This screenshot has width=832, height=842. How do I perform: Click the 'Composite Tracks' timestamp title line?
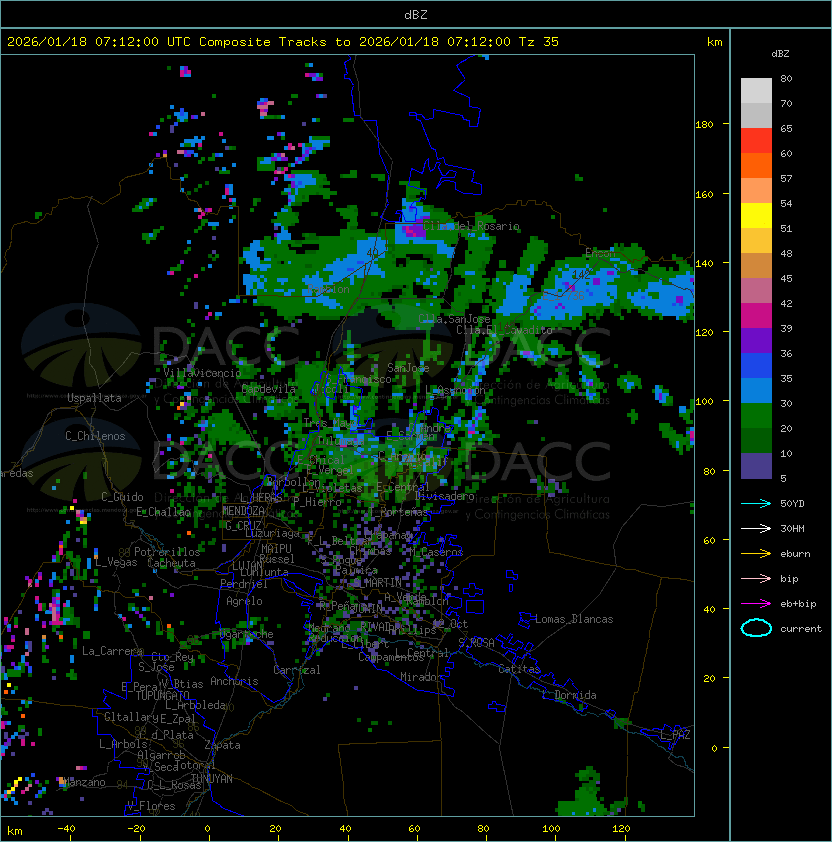coord(283,42)
